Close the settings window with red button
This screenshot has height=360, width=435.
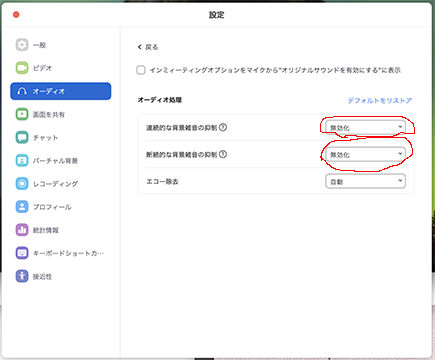tap(16, 15)
